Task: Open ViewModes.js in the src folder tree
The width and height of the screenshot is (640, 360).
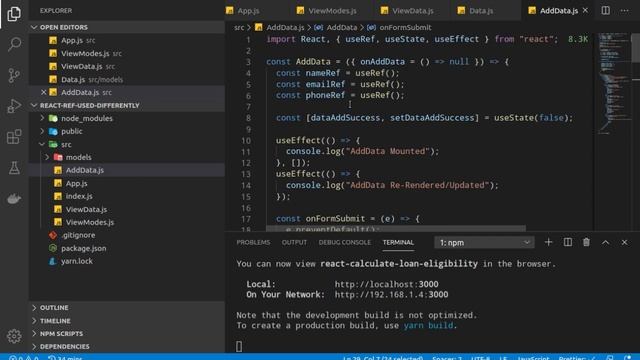Action: (x=127, y=222)
